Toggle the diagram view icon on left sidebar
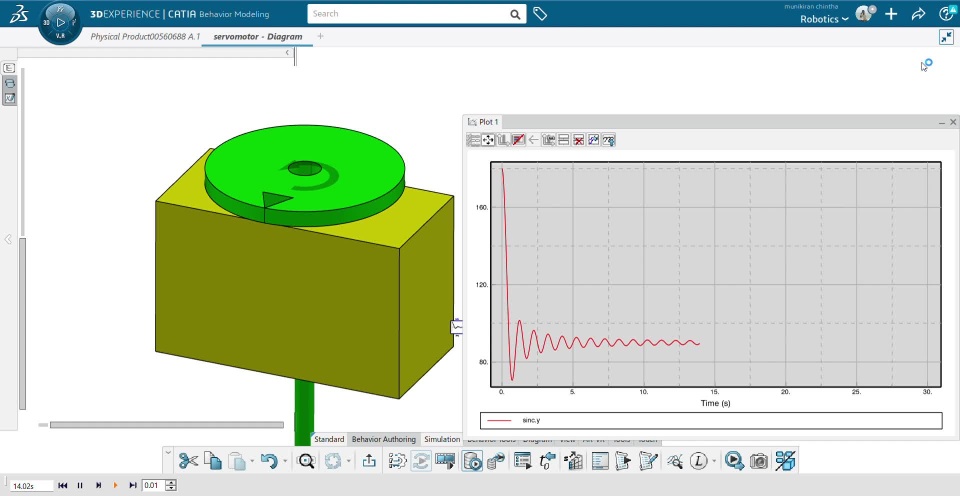 (9, 83)
